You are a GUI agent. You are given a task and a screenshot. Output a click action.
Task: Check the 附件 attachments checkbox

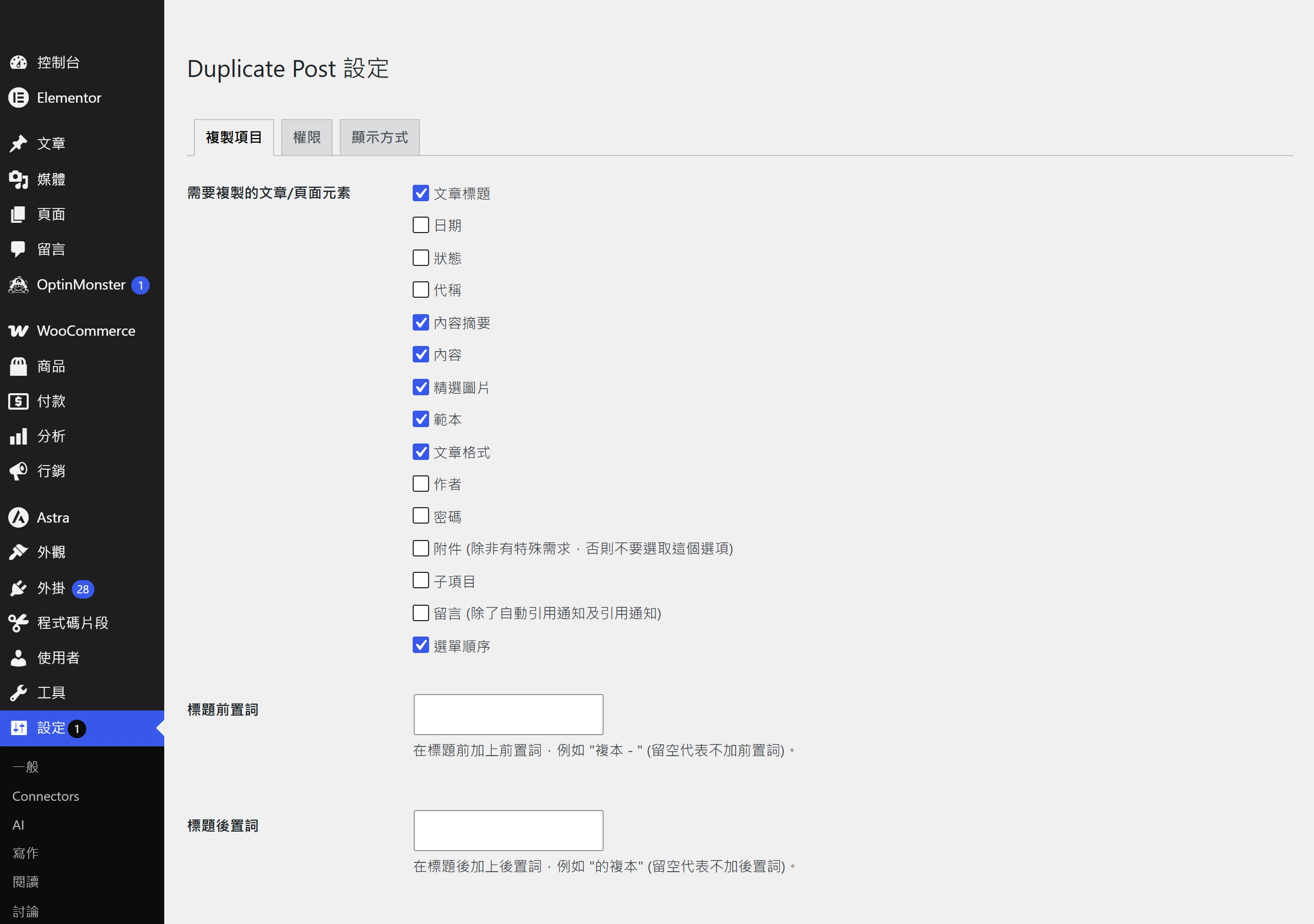[x=421, y=548]
